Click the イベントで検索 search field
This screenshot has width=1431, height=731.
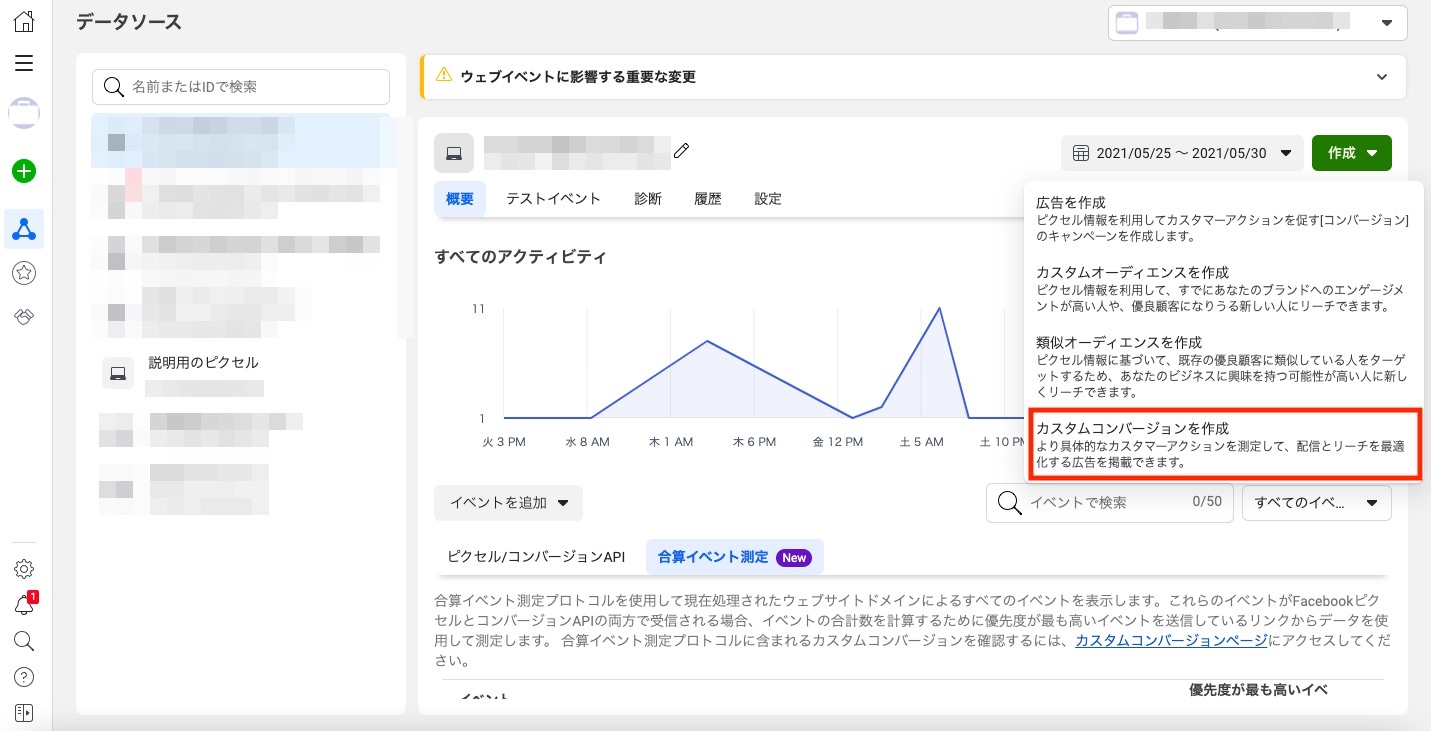[1109, 503]
